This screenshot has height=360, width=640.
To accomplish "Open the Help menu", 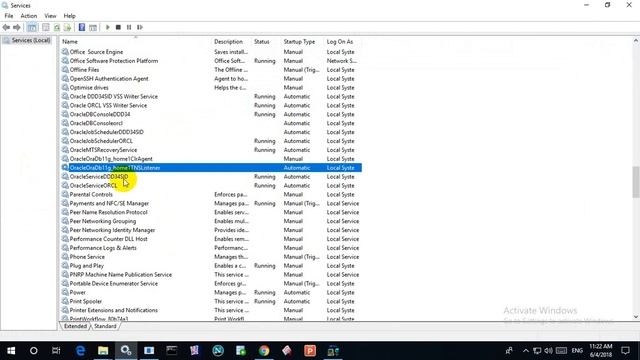I will 69,16.
